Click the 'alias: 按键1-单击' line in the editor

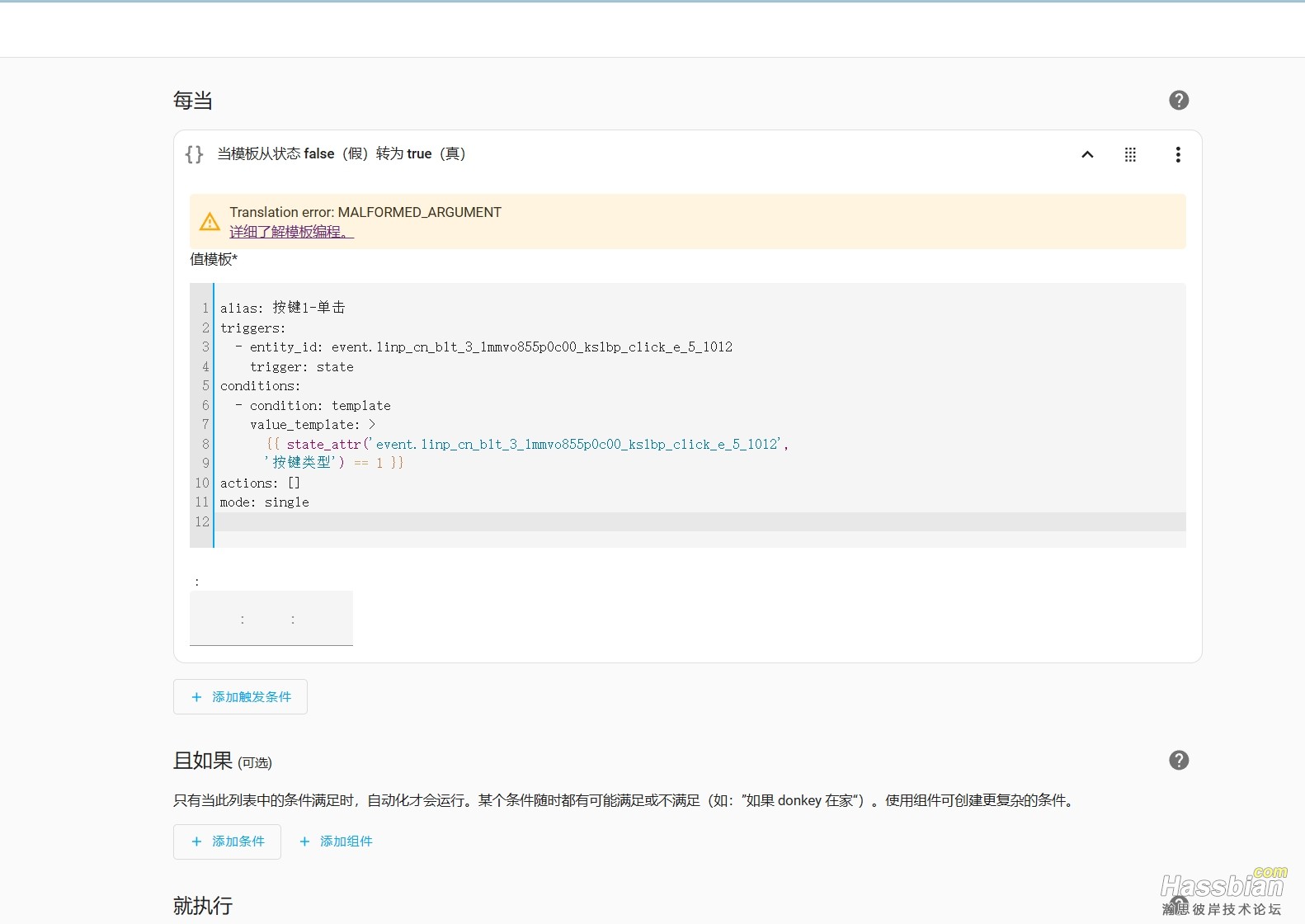click(x=282, y=308)
